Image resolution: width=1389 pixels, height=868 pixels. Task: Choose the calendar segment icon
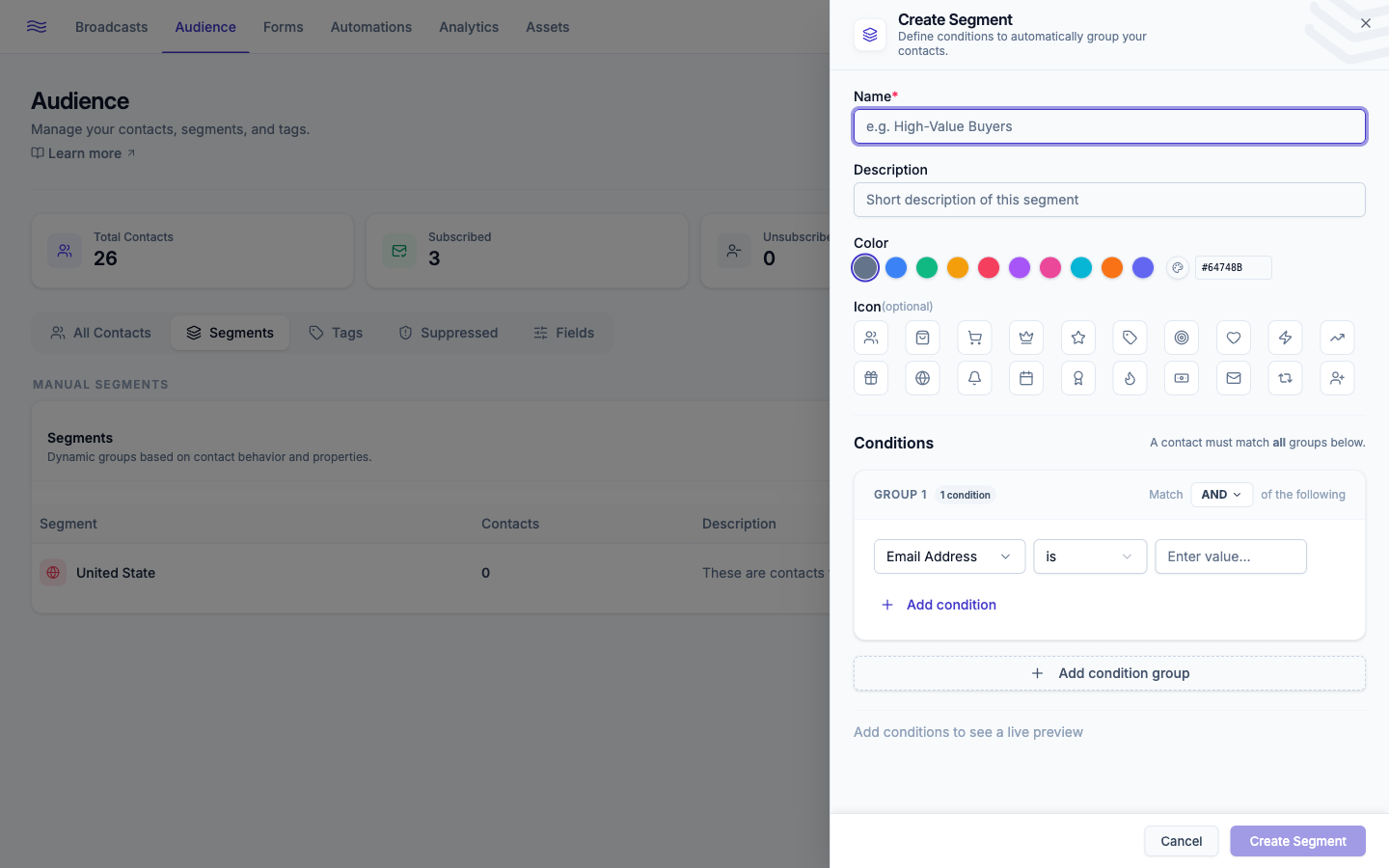[x=1026, y=378]
